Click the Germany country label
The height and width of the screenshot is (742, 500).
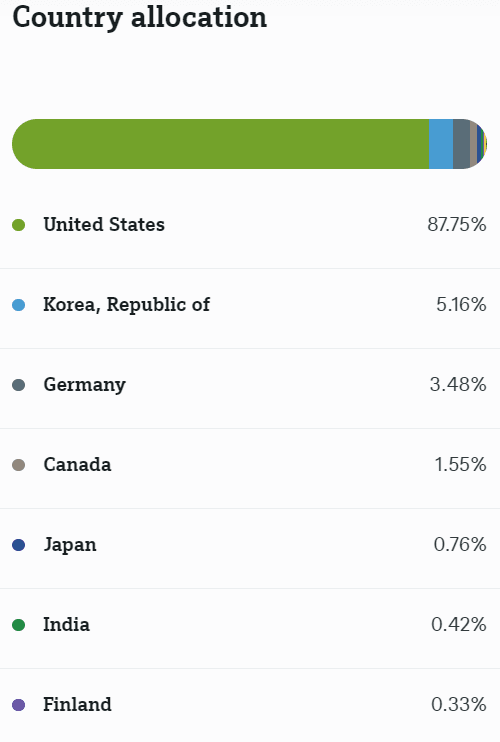tap(85, 385)
